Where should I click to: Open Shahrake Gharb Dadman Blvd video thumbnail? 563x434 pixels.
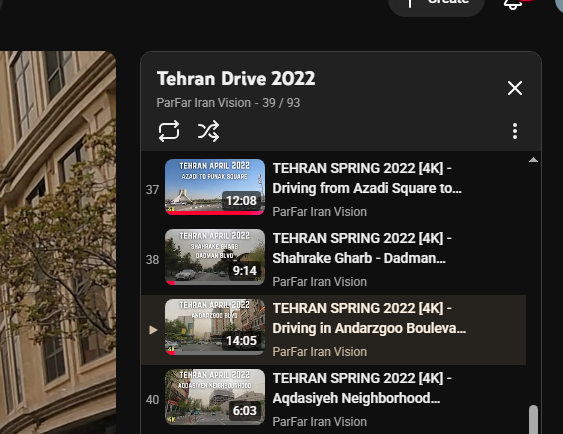tap(215, 257)
